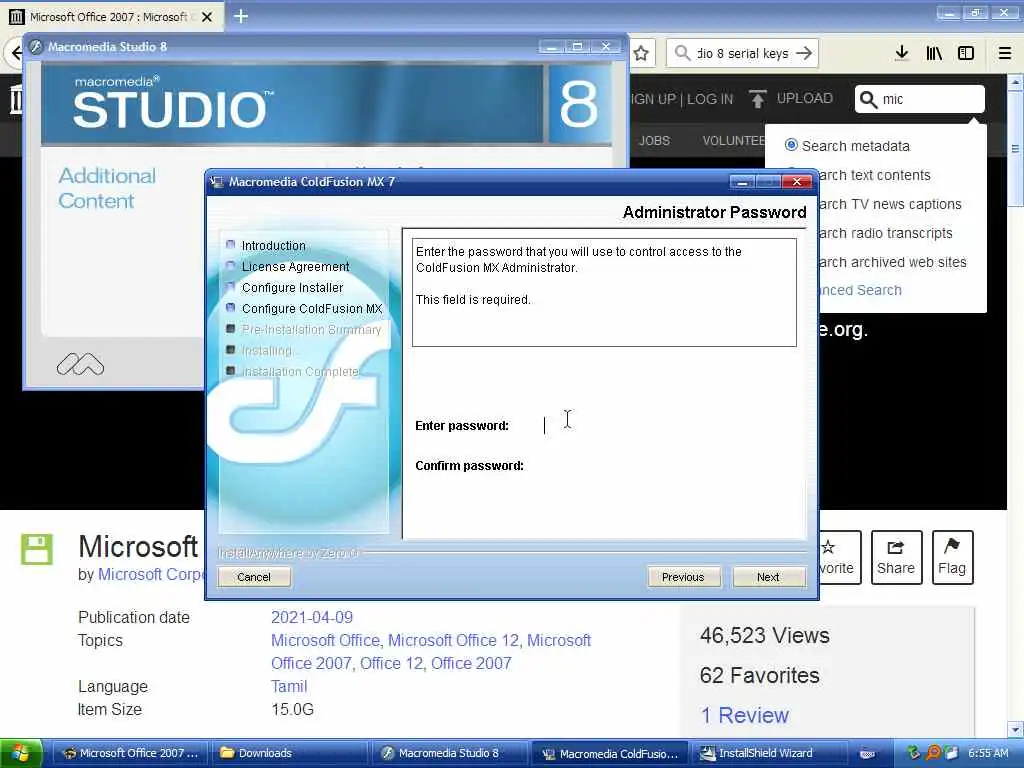
Task: Click the LOG IN link
Action: [x=710, y=99]
